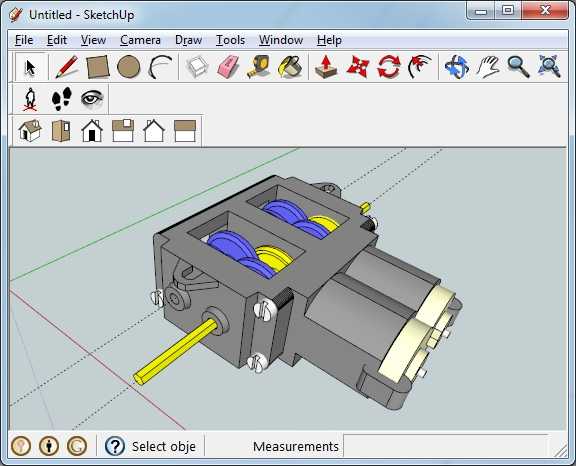Switch to Iso standard view
This screenshot has width=576, height=466.
30,131
